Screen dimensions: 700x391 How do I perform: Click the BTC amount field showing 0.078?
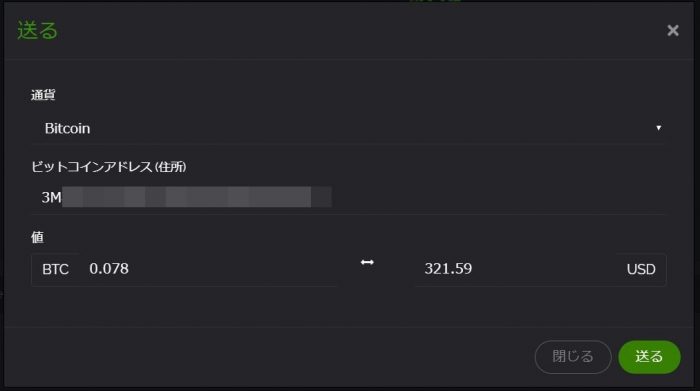(x=209, y=269)
